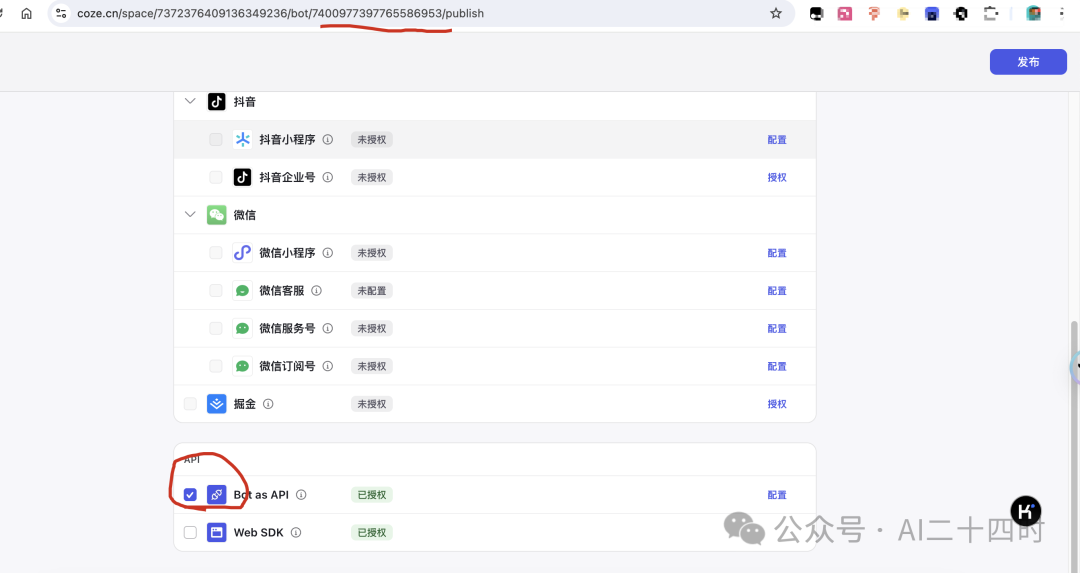This screenshot has width=1080, height=573.
Task: Open info tooltip for 微信服务号
Action: click(x=328, y=329)
